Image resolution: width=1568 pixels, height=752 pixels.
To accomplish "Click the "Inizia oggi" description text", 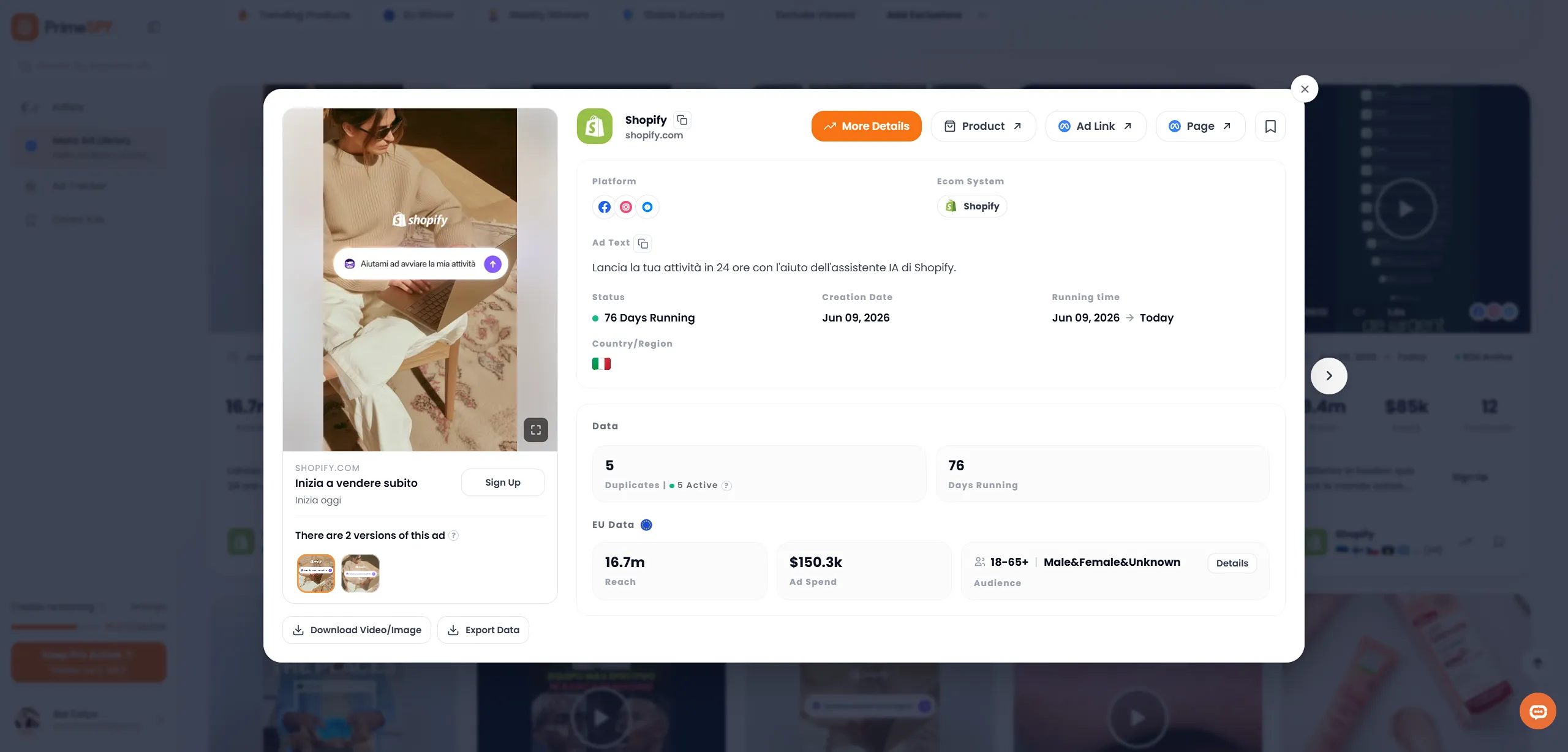I will click(318, 500).
